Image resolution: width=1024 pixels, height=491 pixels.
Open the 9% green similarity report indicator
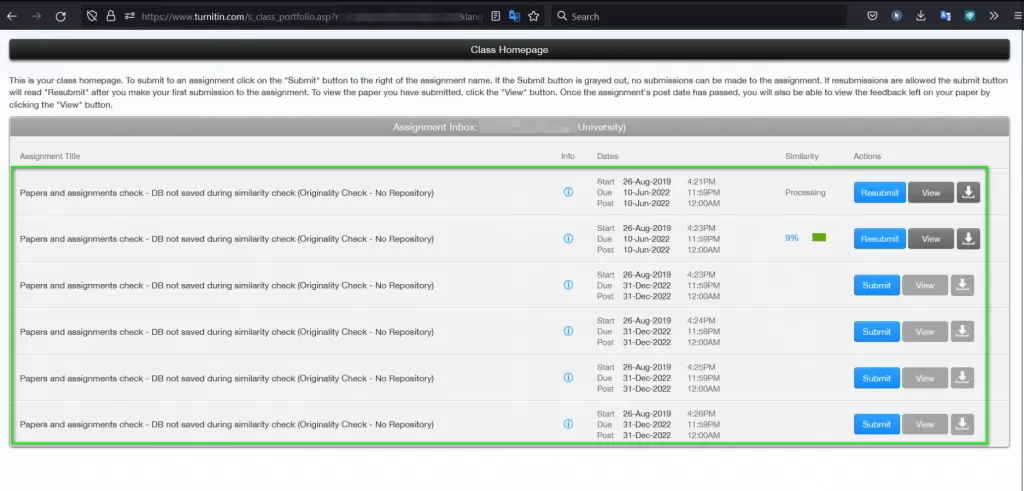pos(819,238)
